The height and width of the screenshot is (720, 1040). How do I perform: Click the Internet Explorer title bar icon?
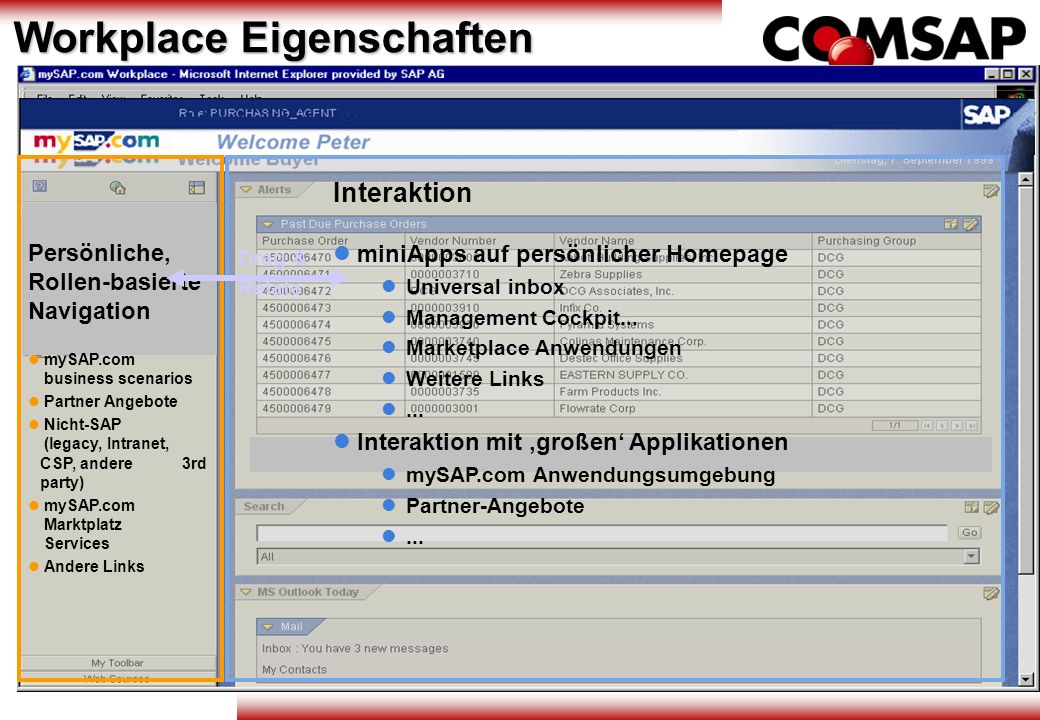[x=28, y=74]
